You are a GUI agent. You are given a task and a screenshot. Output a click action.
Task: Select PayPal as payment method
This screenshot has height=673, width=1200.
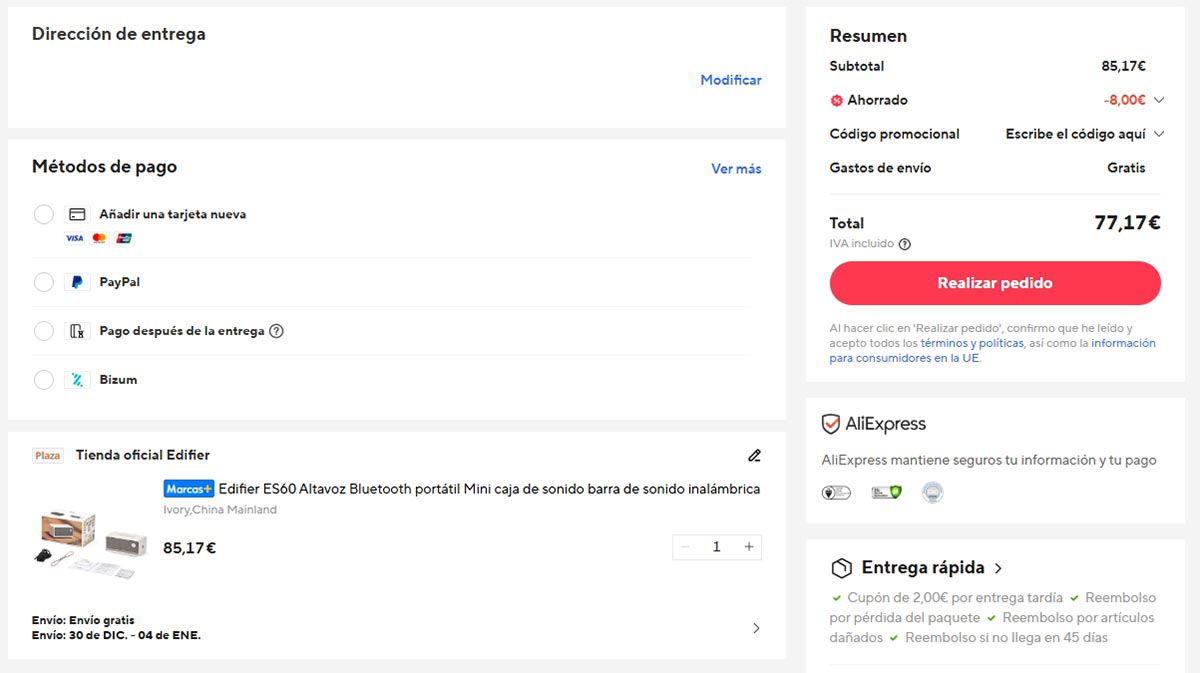pos(43,282)
